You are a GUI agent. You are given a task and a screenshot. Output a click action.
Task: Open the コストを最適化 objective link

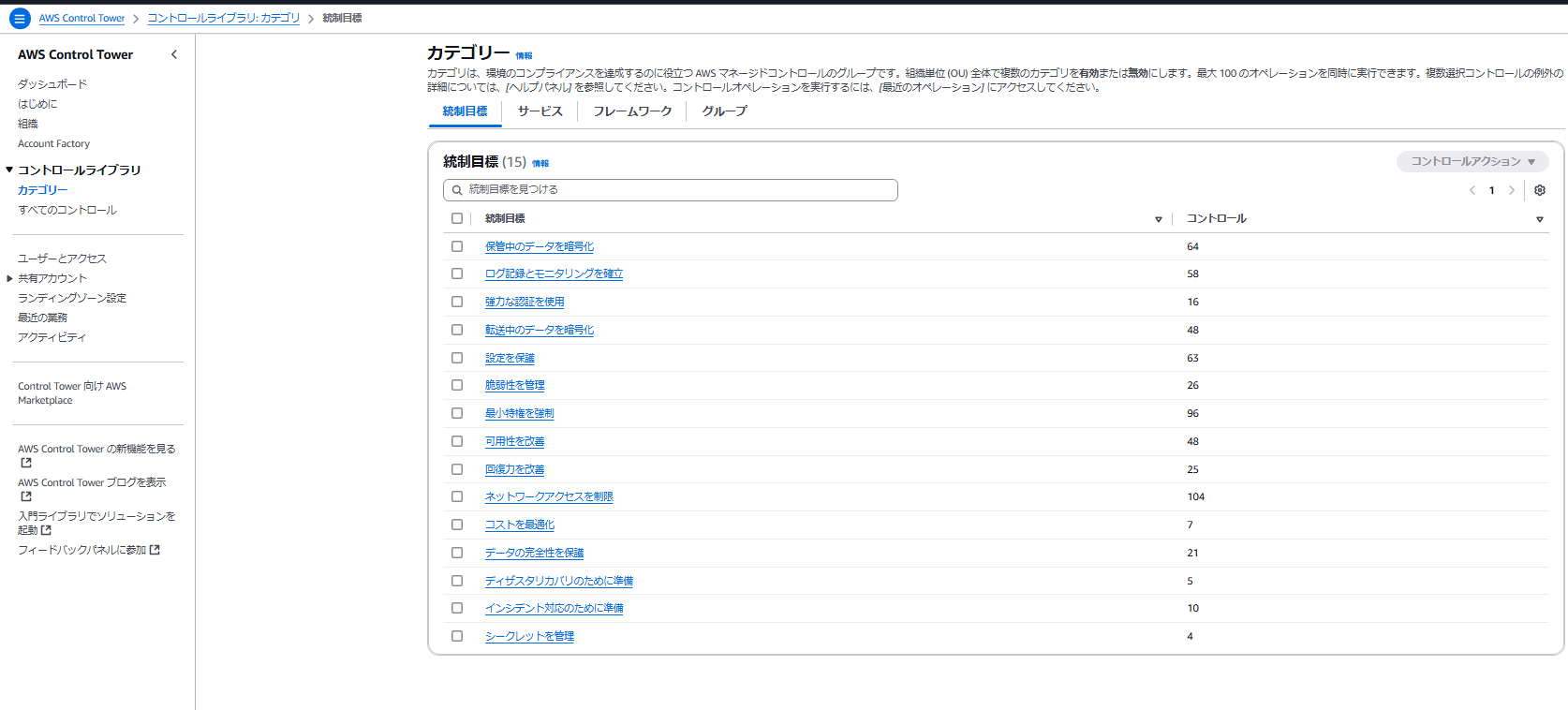[x=520, y=525]
